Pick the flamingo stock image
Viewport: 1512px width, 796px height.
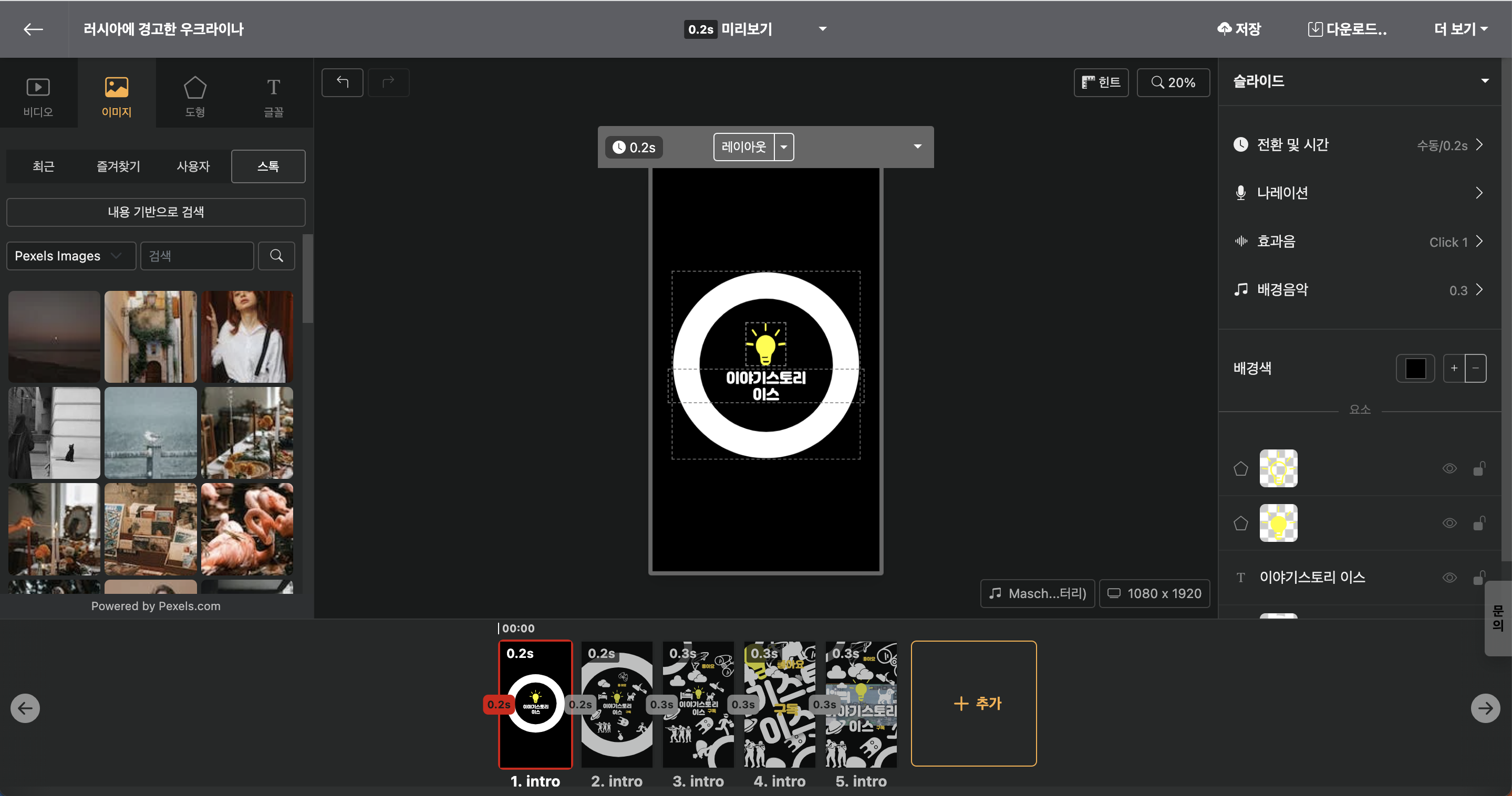pyautogui.click(x=247, y=529)
